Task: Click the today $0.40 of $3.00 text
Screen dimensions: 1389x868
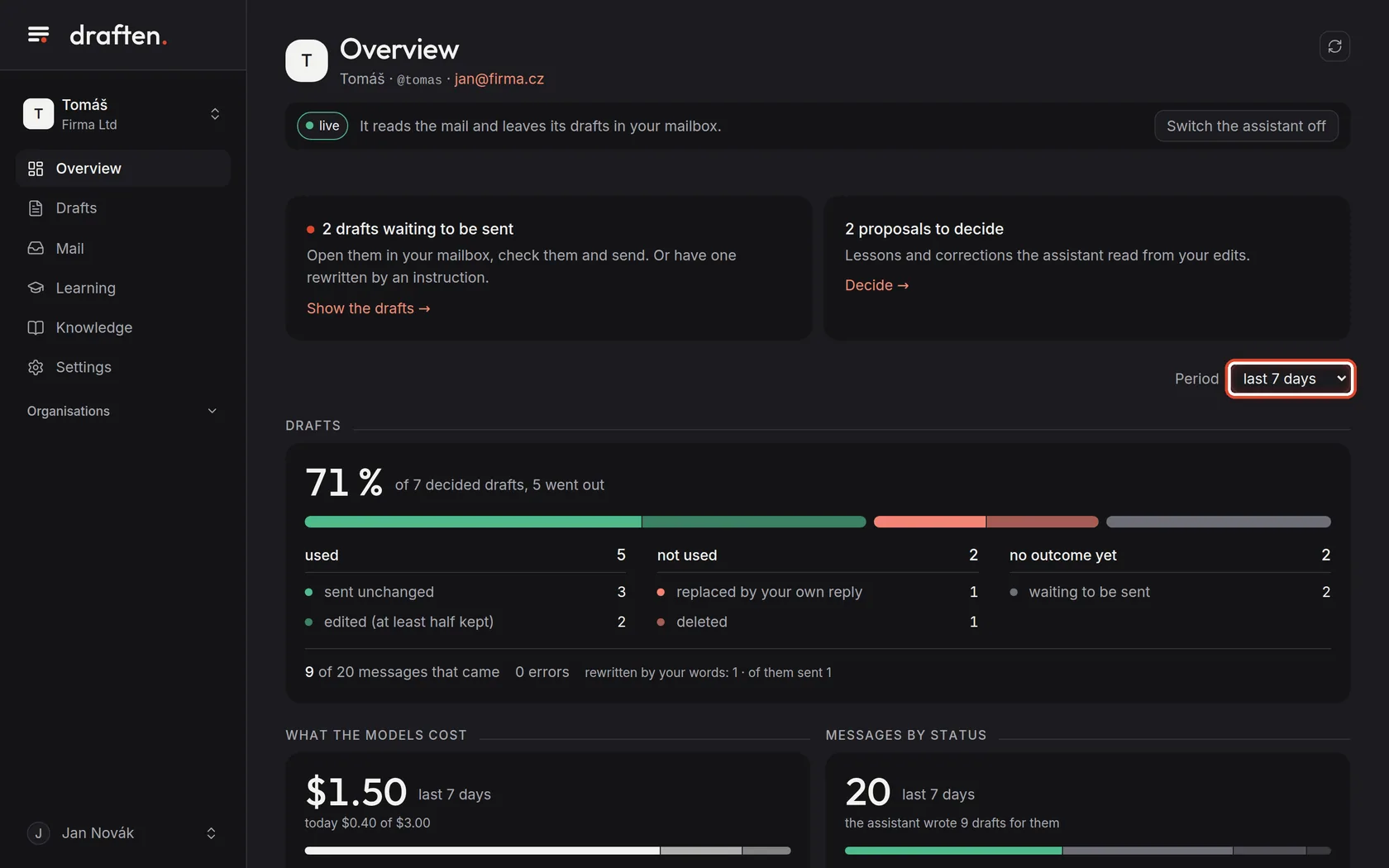Action: [x=368, y=823]
